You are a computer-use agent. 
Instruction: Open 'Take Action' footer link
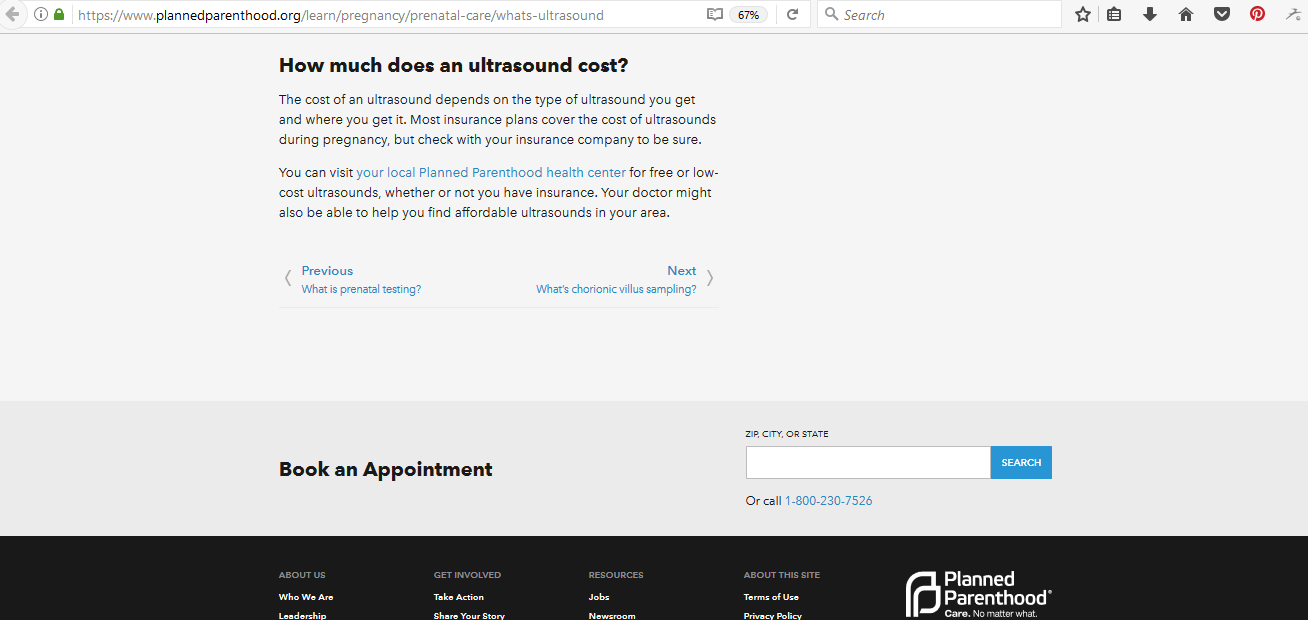[459, 597]
